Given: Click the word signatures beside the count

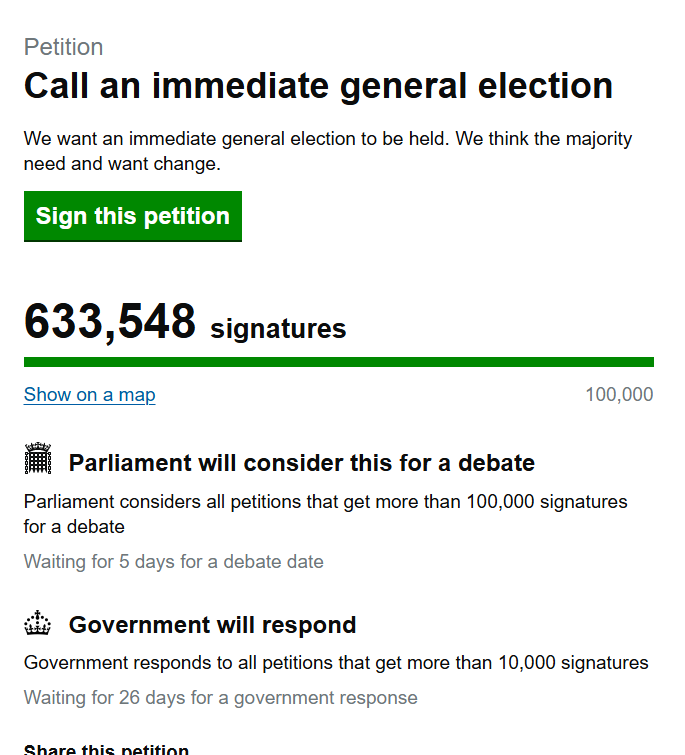Looking at the screenshot, I should click(x=278, y=328).
